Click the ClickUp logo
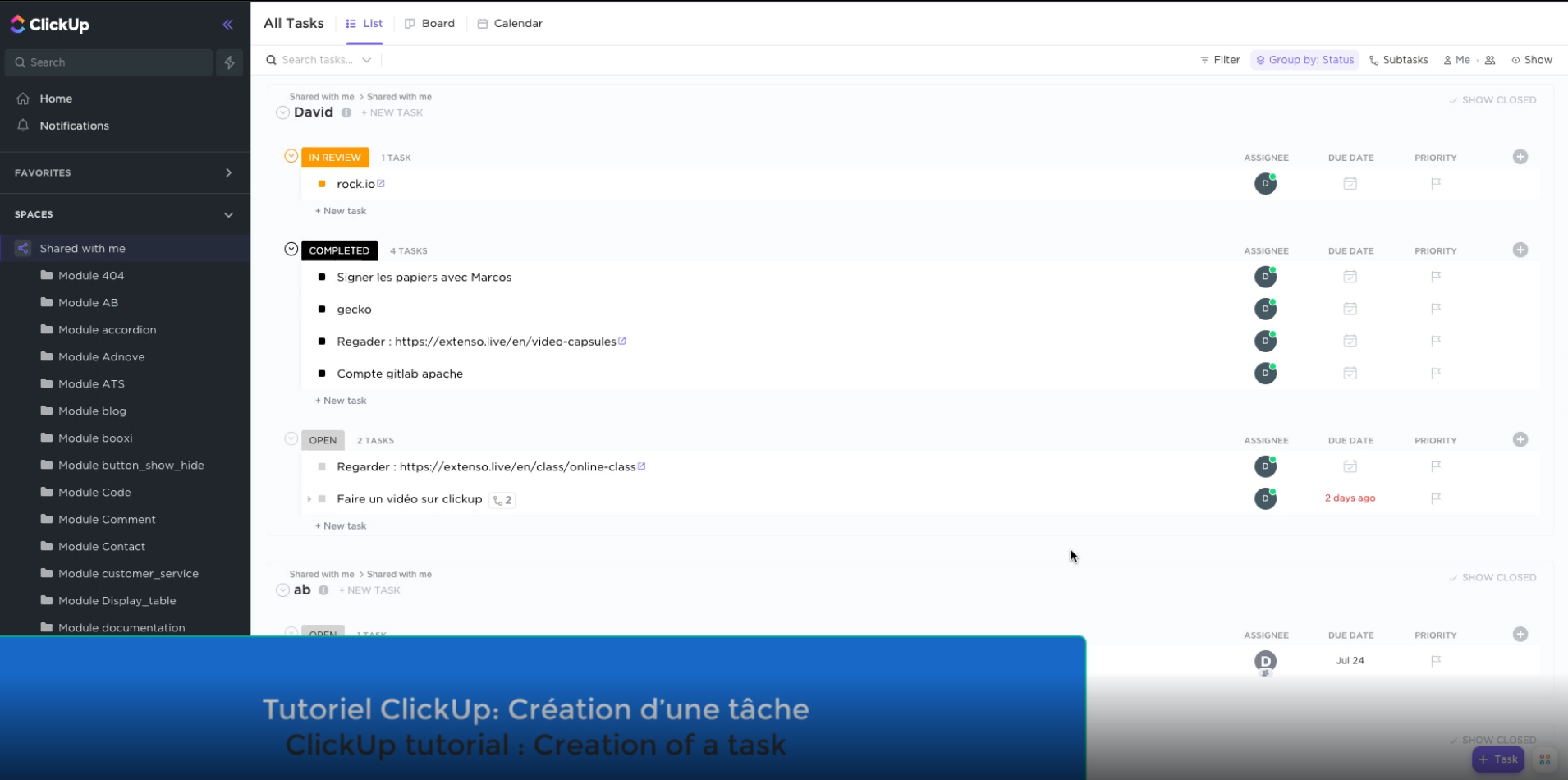 pos(49,24)
